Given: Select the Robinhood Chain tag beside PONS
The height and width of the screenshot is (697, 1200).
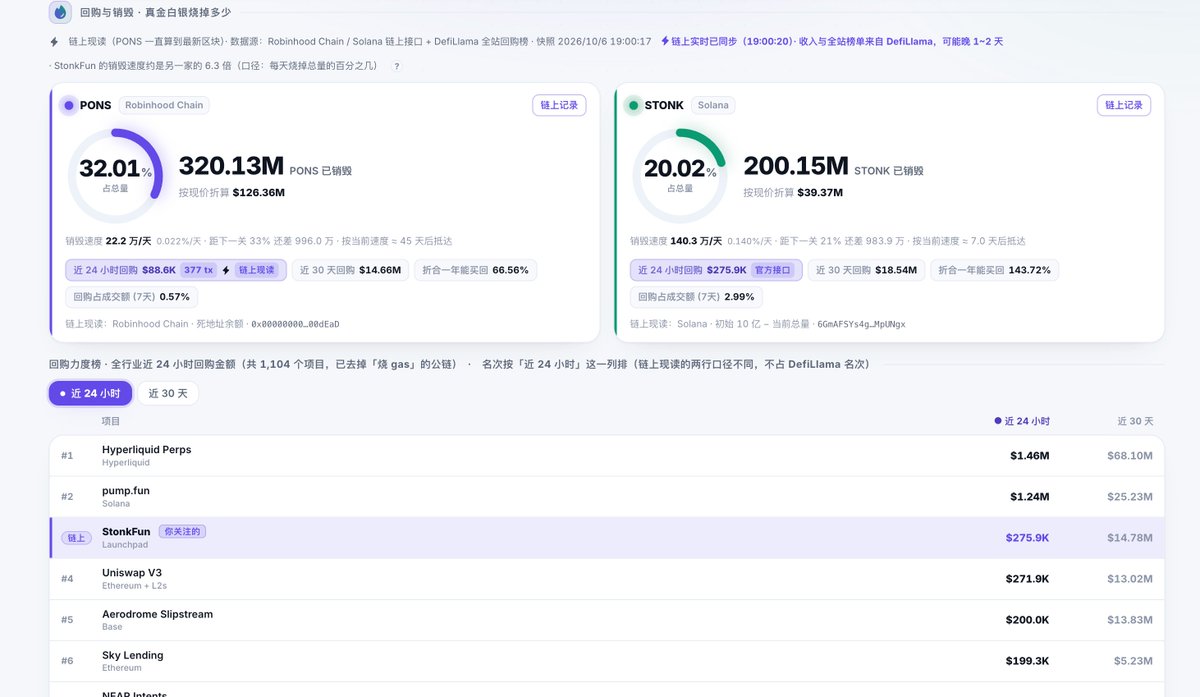Looking at the screenshot, I should pyautogui.click(x=164, y=105).
